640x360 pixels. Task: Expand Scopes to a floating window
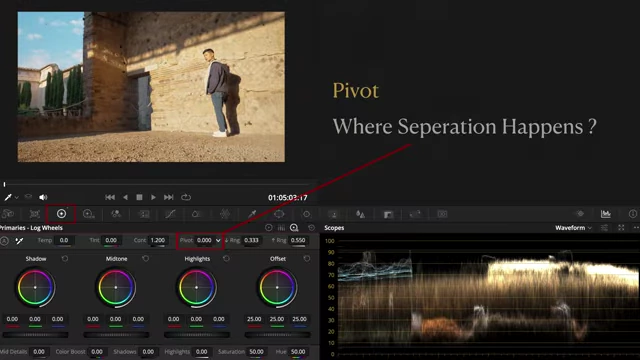coord(621,228)
